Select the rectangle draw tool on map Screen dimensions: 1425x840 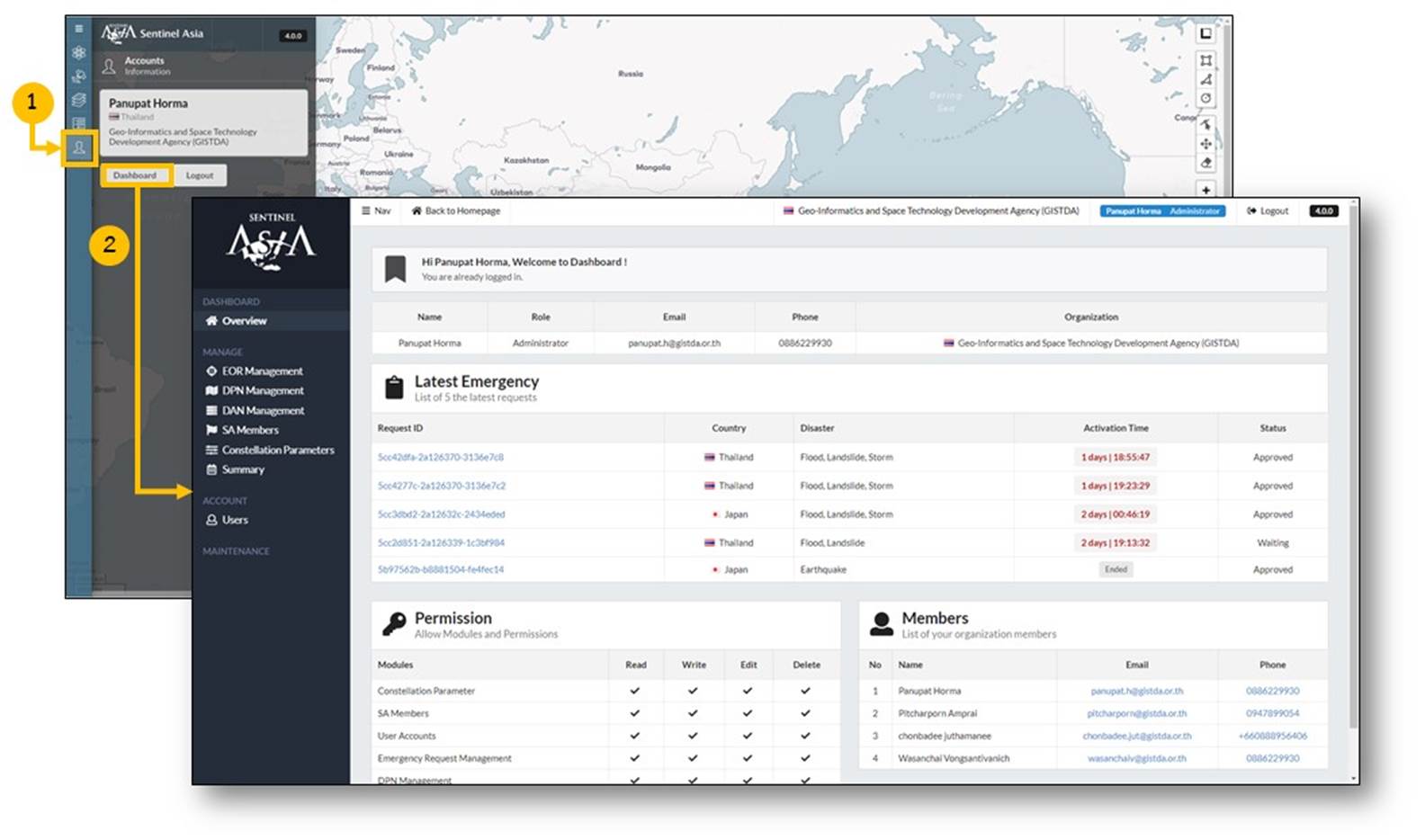(1205, 60)
